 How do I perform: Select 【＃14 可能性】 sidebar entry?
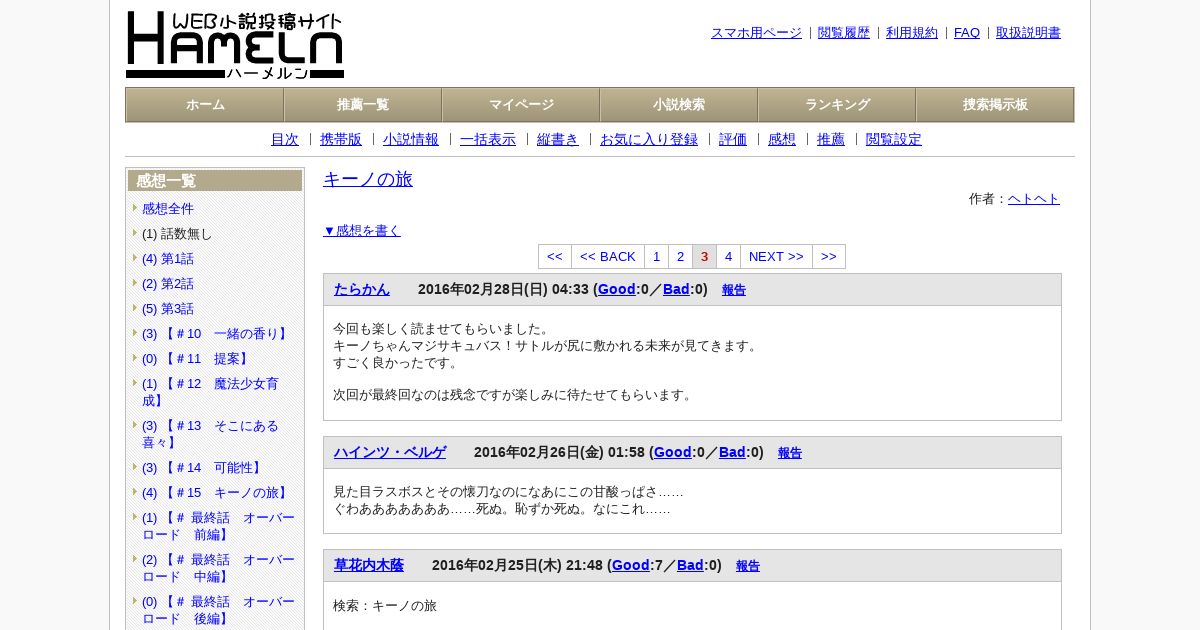203,468
